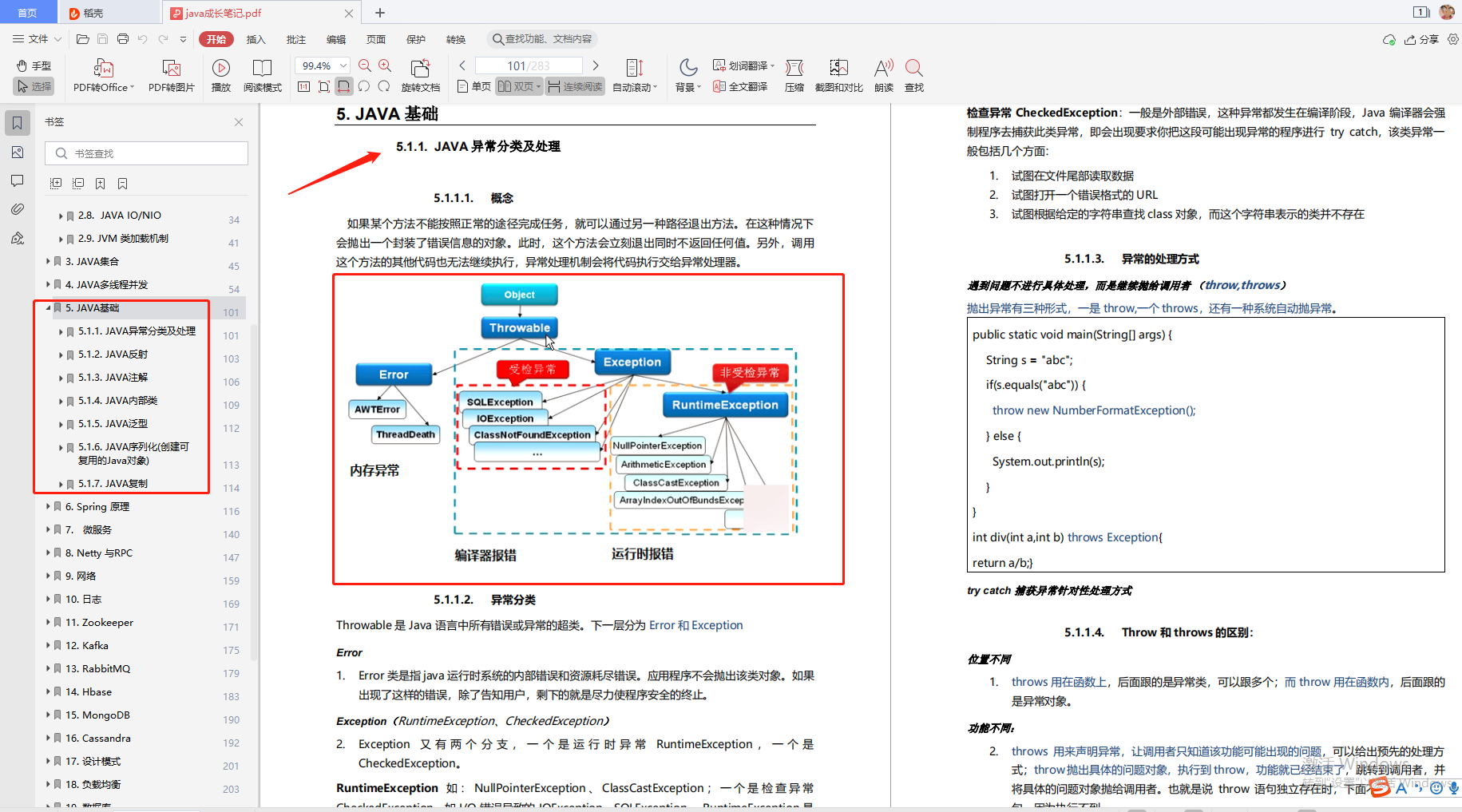
Task: Expand all bookmarks icon
Action: (56, 184)
